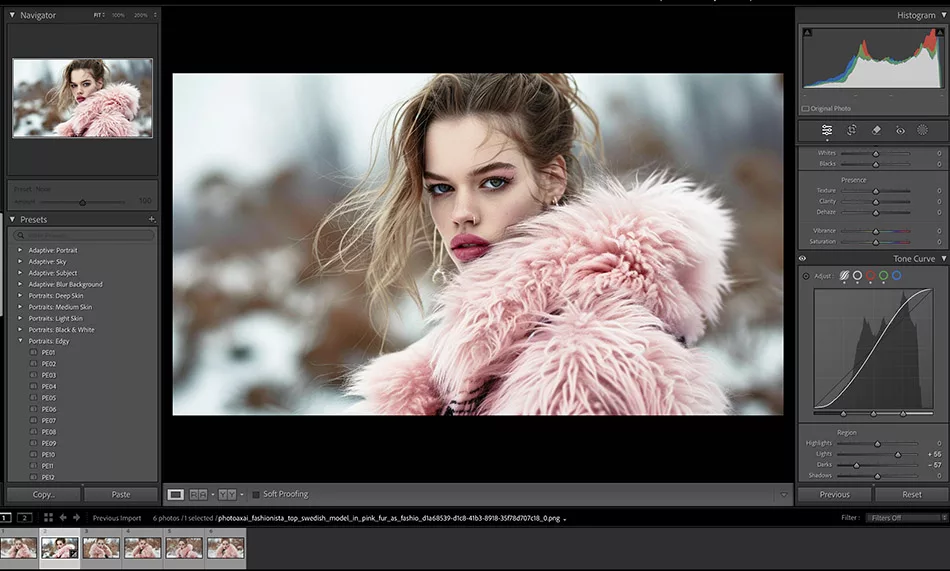Viewport: 950px width, 571px height.
Task: Collapse the Histogram panel
Action: (943, 15)
